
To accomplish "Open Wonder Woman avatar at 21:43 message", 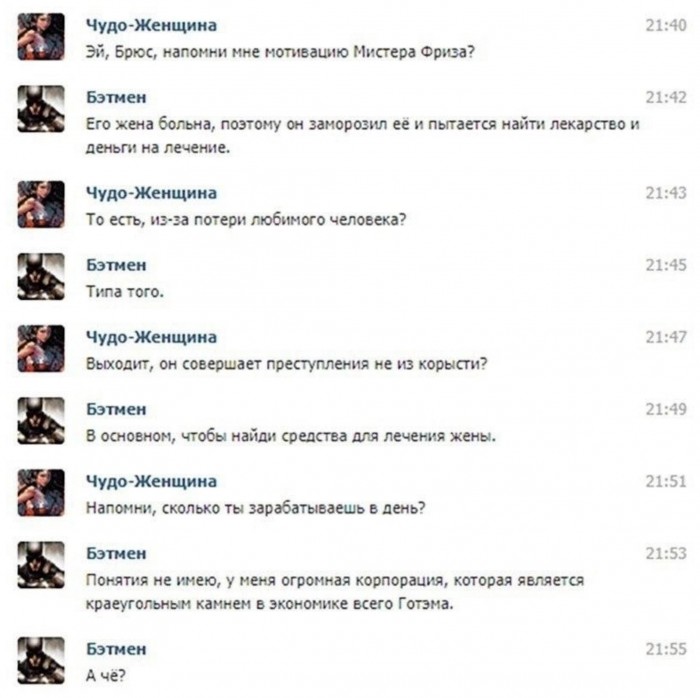I will click(x=41, y=204).
